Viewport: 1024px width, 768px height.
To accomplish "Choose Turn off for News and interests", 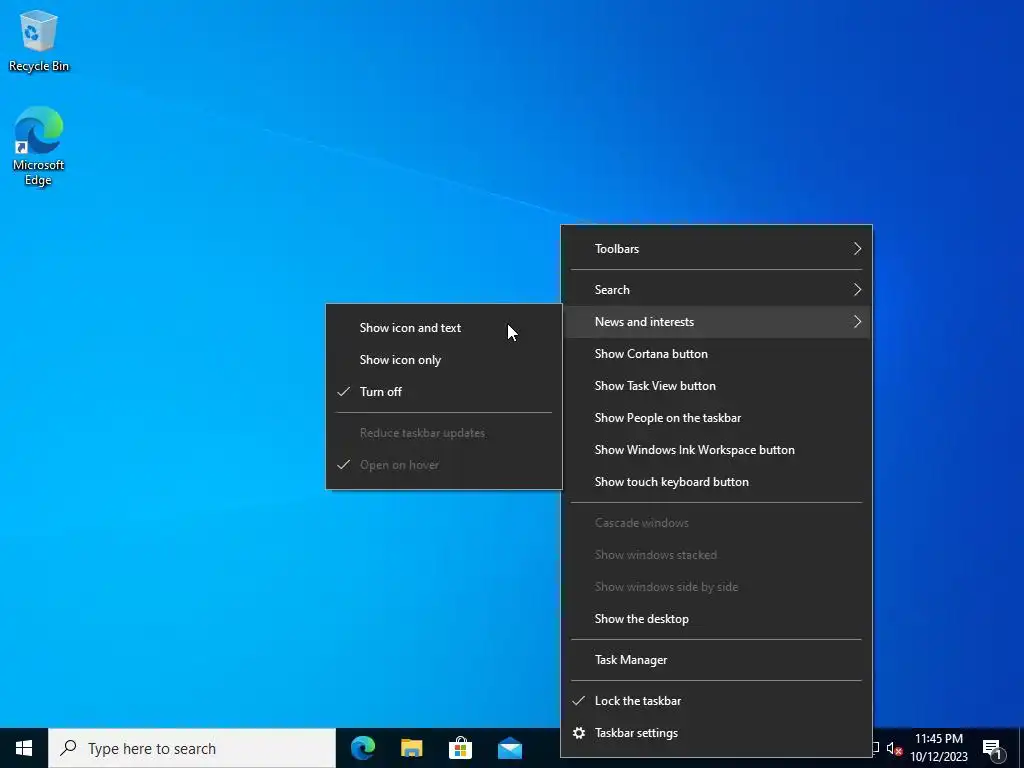I will [x=444, y=392].
